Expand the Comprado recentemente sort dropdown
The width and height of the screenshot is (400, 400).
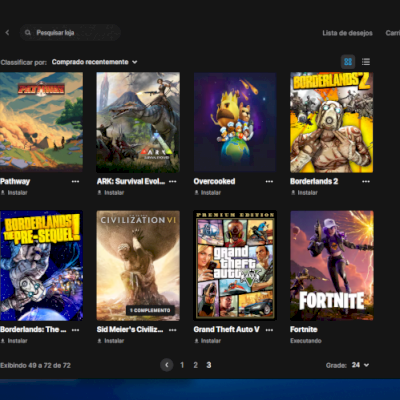(94, 62)
